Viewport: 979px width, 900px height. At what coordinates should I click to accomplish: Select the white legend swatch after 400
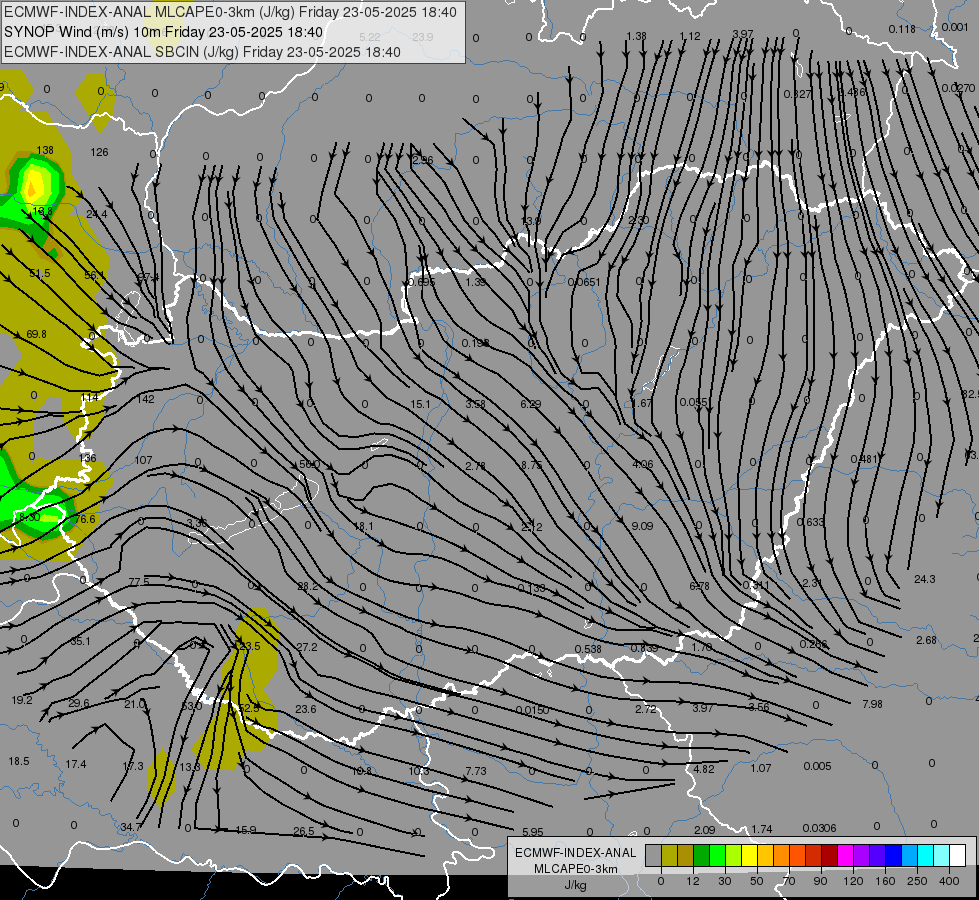958,856
